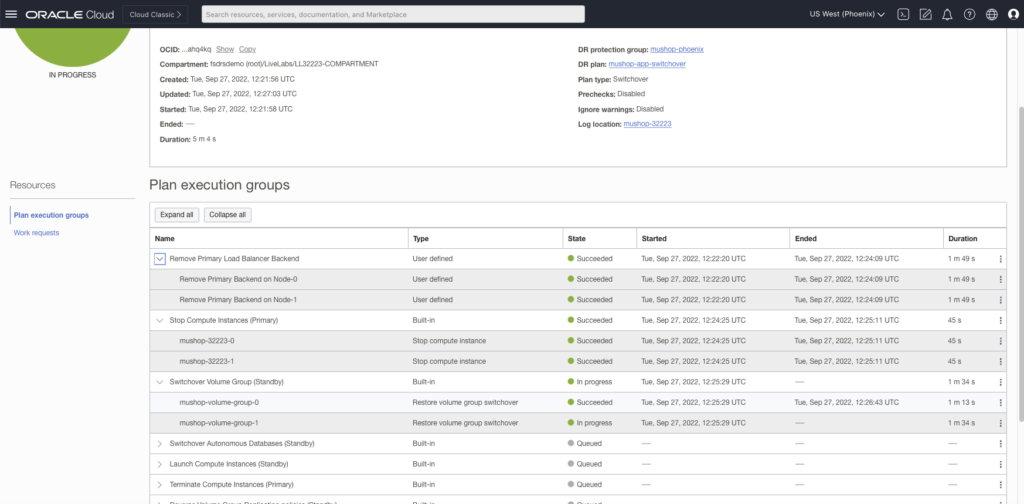The image size is (1024, 504).
Task: Click the edit/announcements icon in header
Action: pyautogui.click(x=925, y=14)
